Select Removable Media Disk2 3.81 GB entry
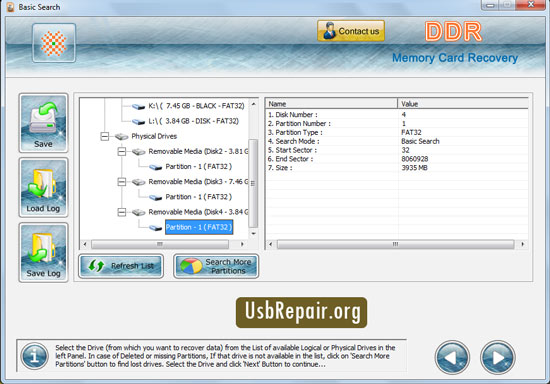This screenshot has height=384, width=550. point(198,151)
